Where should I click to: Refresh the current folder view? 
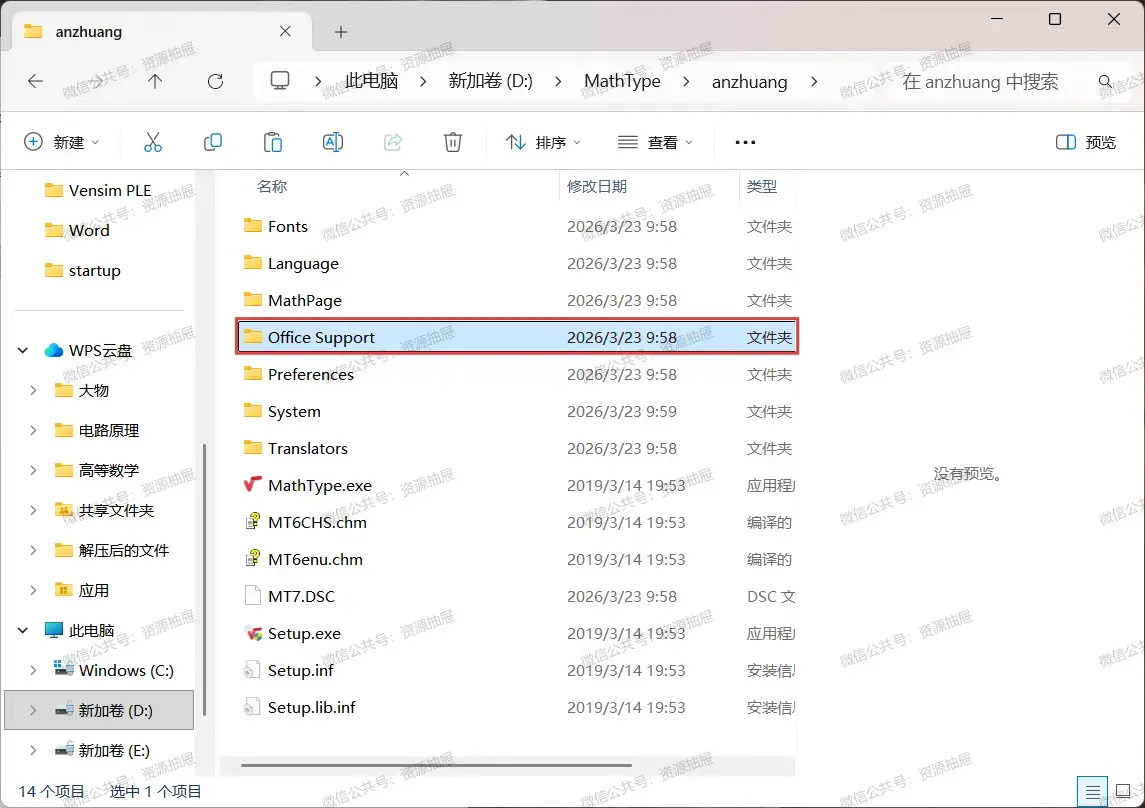(x=215, y=81)
